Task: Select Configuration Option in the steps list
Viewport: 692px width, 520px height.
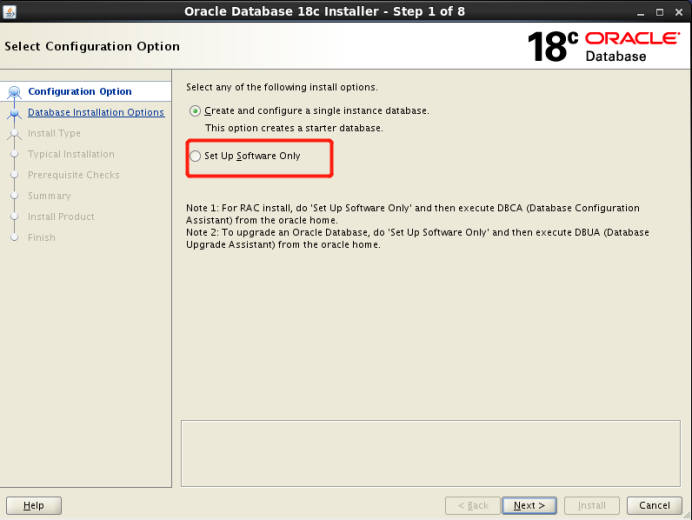Action: tap(80, 92)
